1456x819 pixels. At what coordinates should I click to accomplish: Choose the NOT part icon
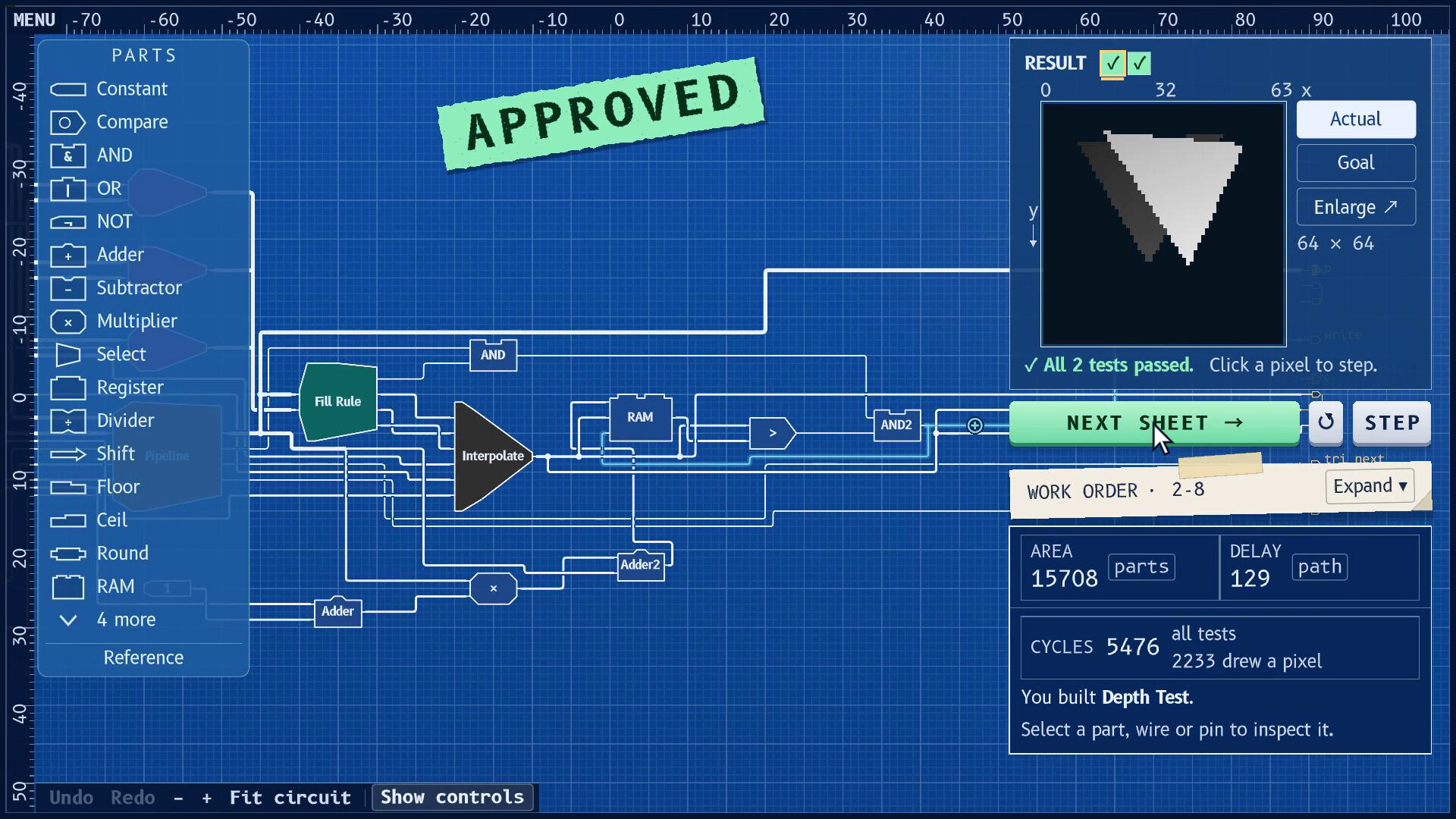click(x=67, y=222)
